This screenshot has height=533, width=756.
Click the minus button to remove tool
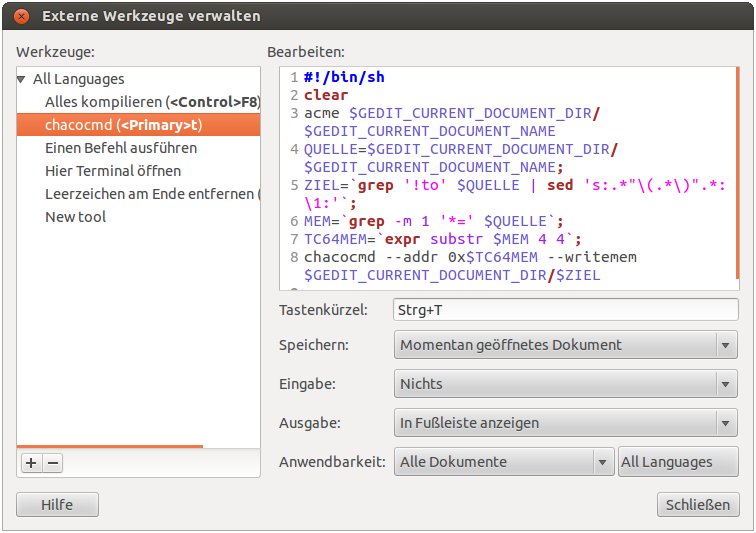point(53,463)
